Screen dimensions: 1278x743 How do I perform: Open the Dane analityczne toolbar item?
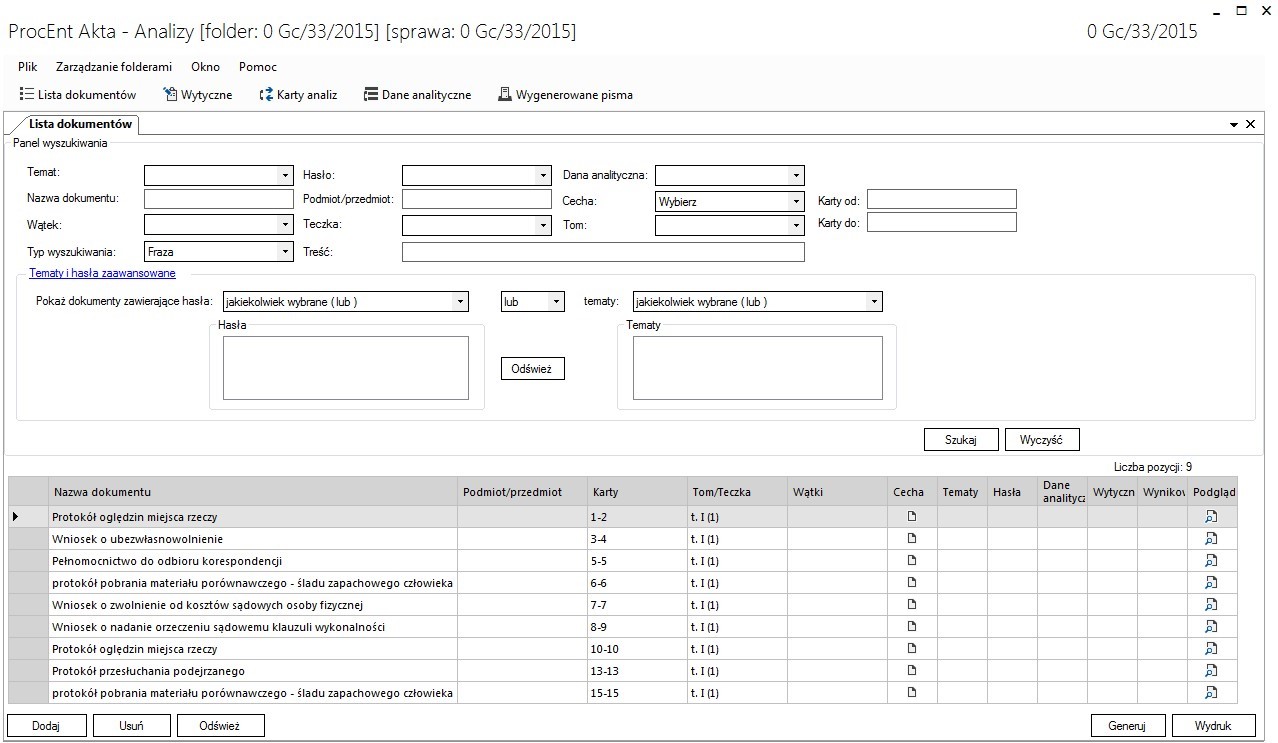pos(417,95)
